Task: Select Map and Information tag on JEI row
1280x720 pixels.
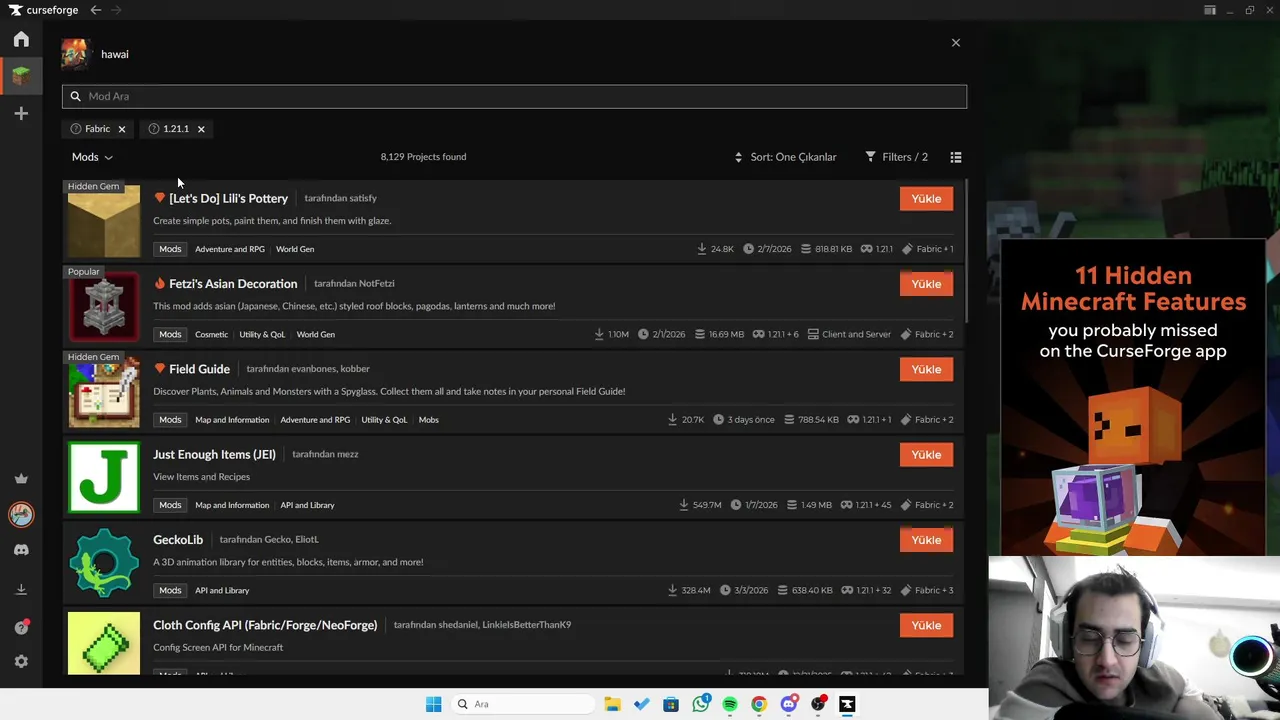Action: tap(232, 505)
